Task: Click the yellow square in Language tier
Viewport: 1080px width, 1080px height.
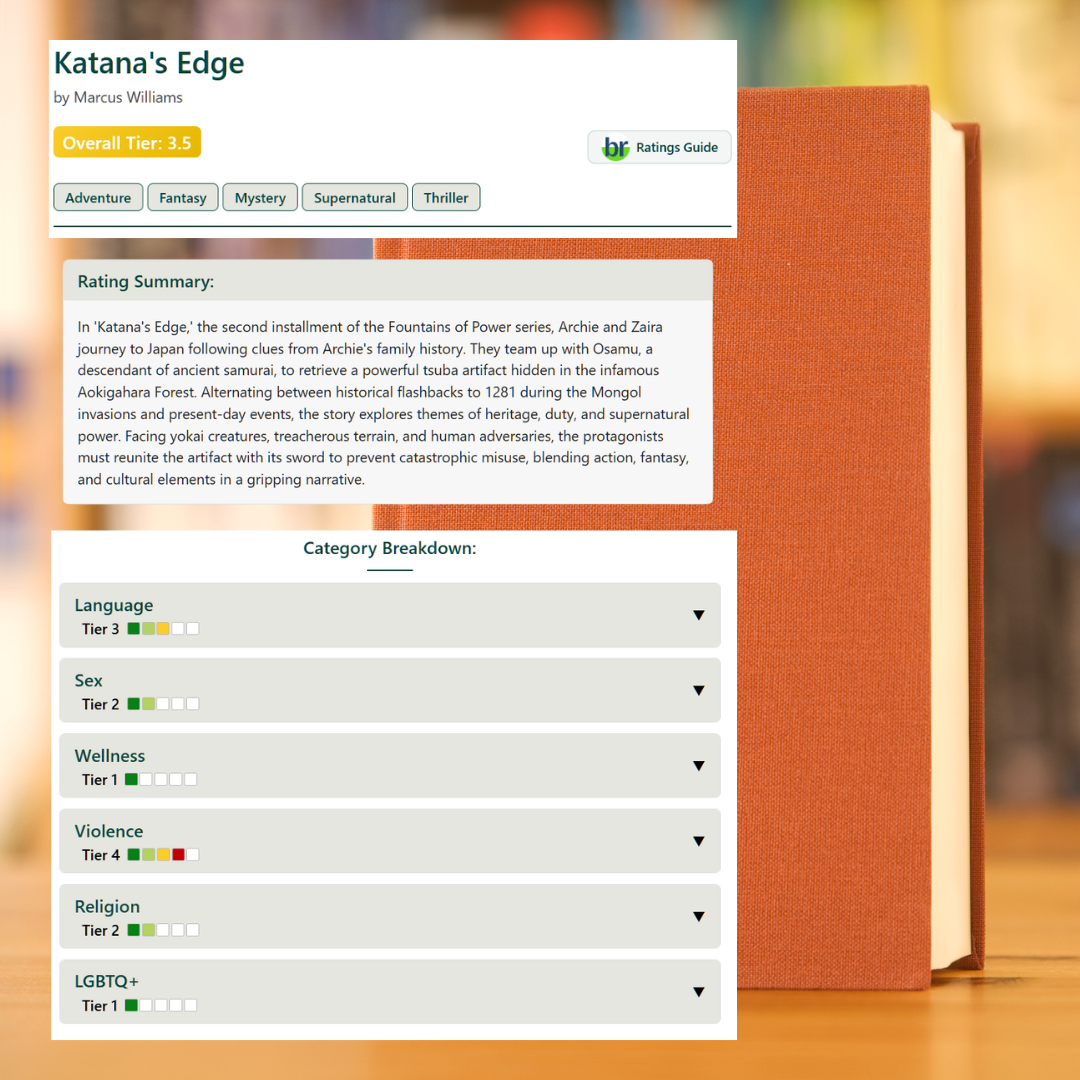Action: point(163,629)
